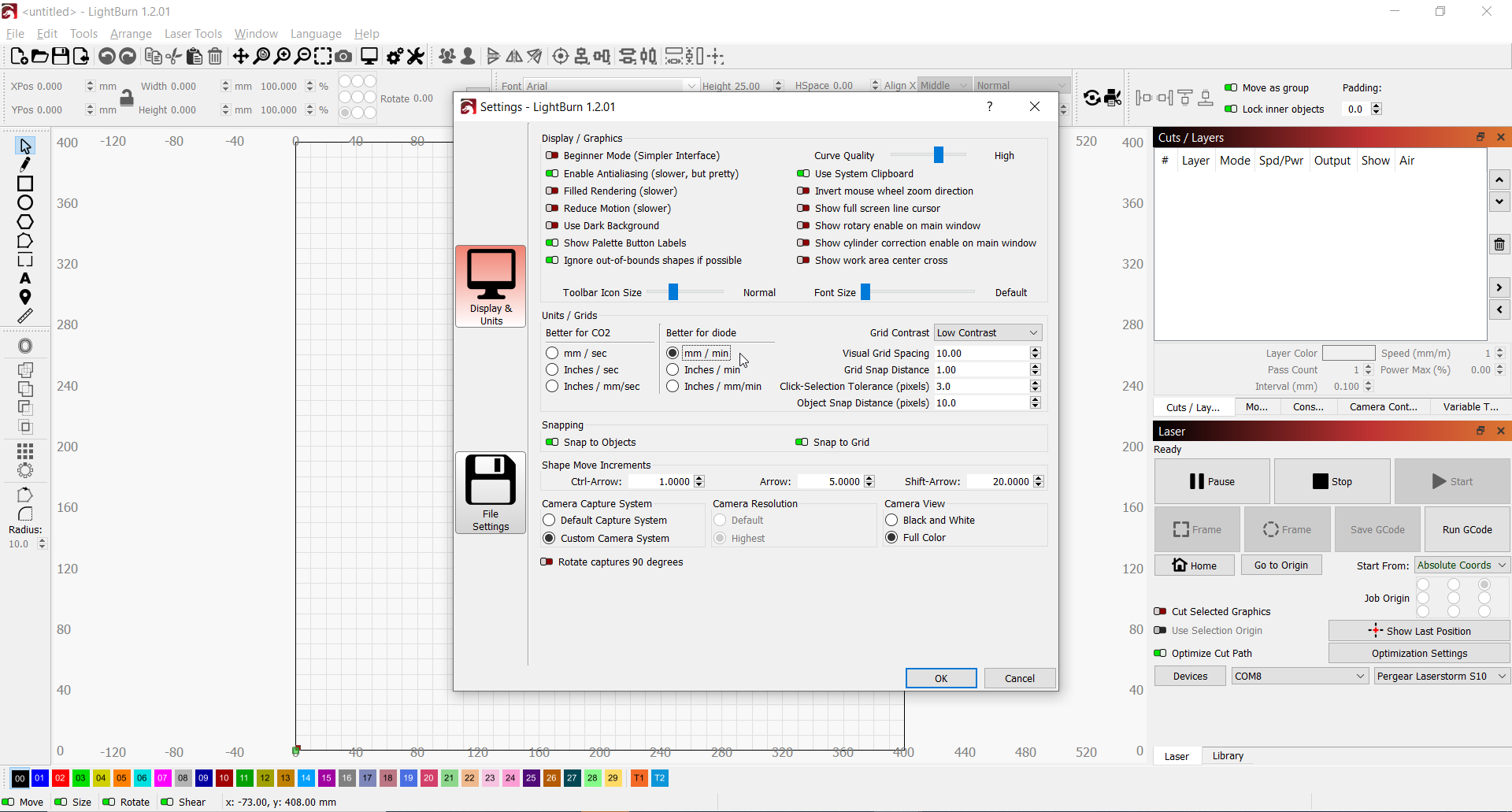Click the Home button in Laser panel
1512x812 pixels.
coord(1194,565)
